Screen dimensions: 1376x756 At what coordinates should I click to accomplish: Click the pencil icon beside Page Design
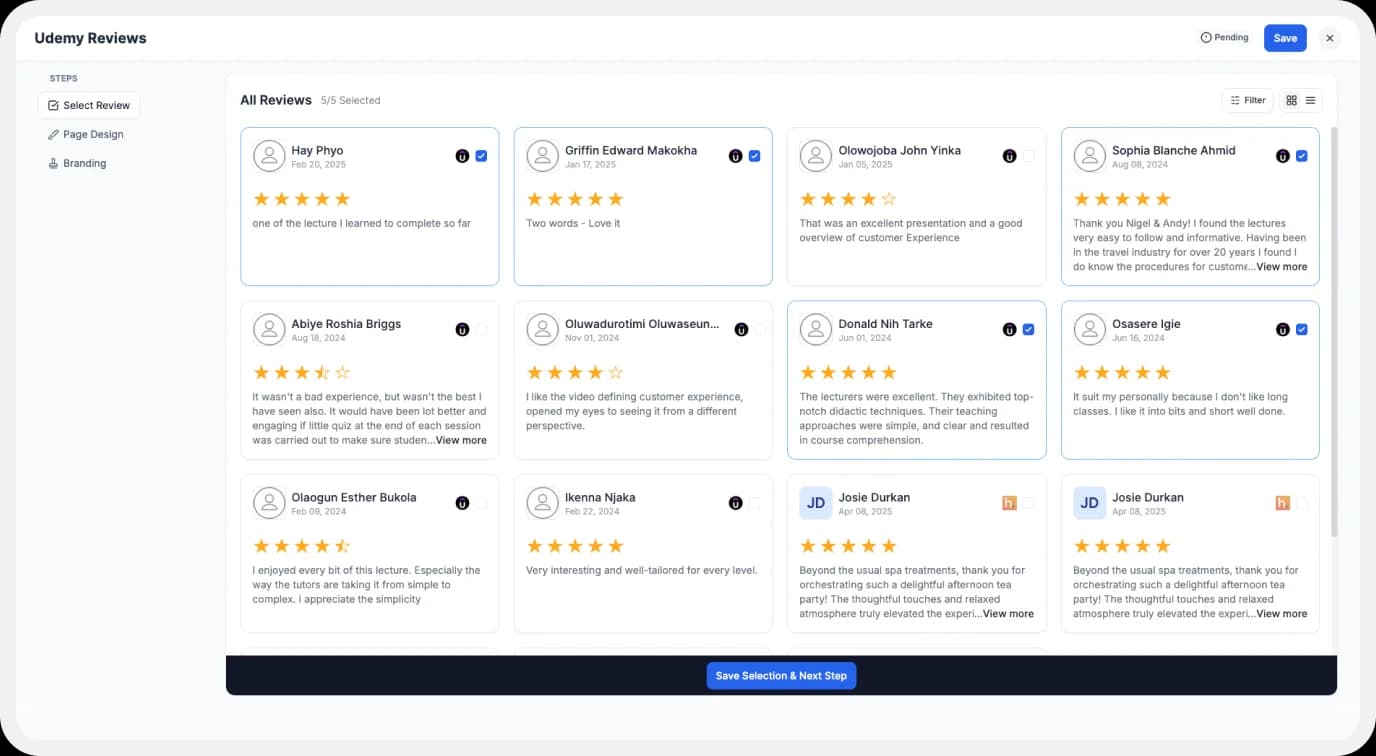[x=54, y=134]
